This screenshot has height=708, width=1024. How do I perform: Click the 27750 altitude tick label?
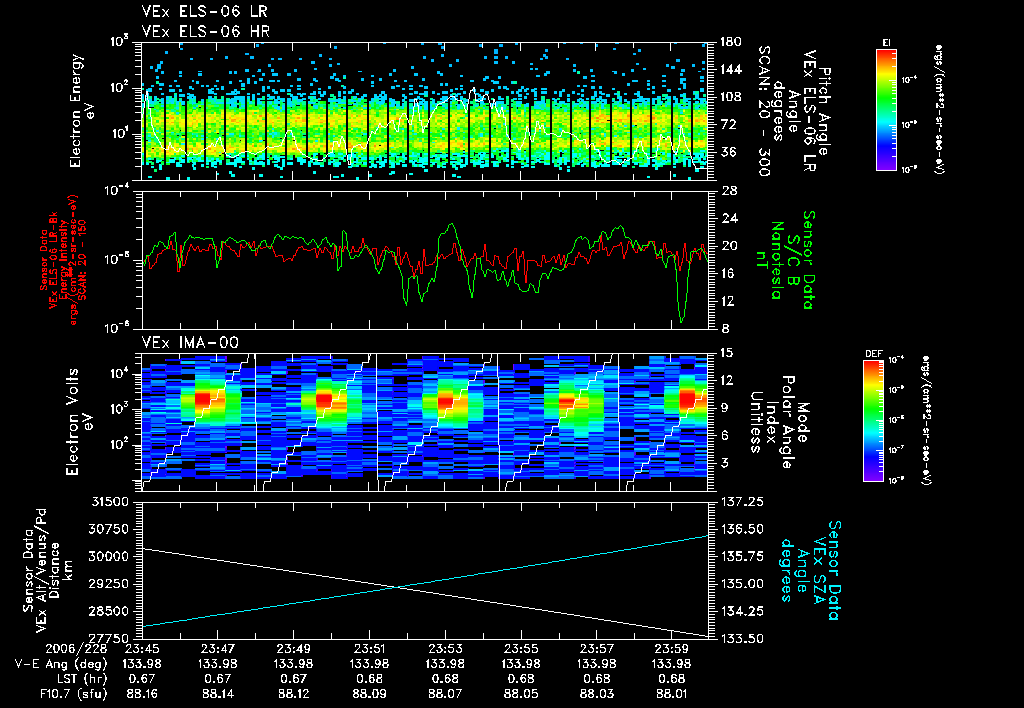click(x=108, y=638)
